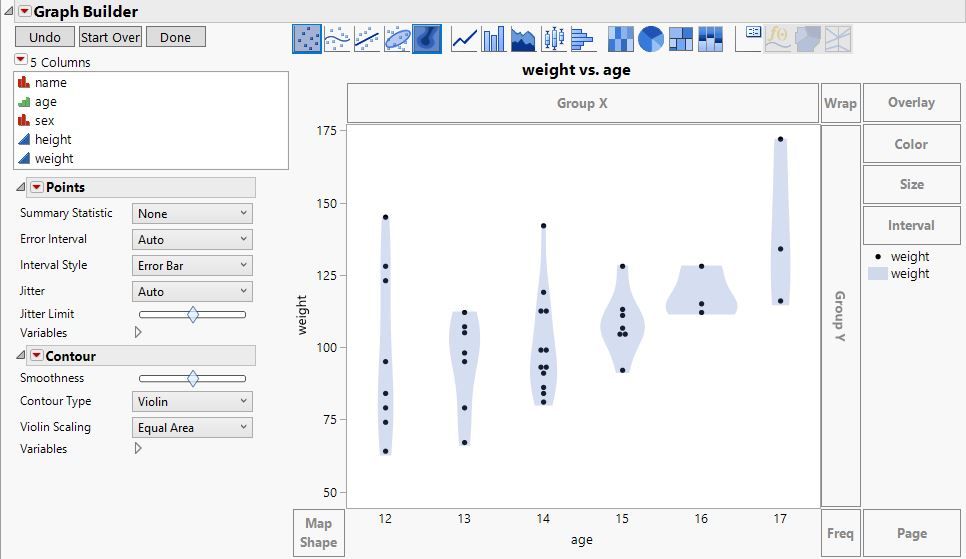Select the Histogram element icon
The image size is (966, 559).
click(x=583, y=39)
